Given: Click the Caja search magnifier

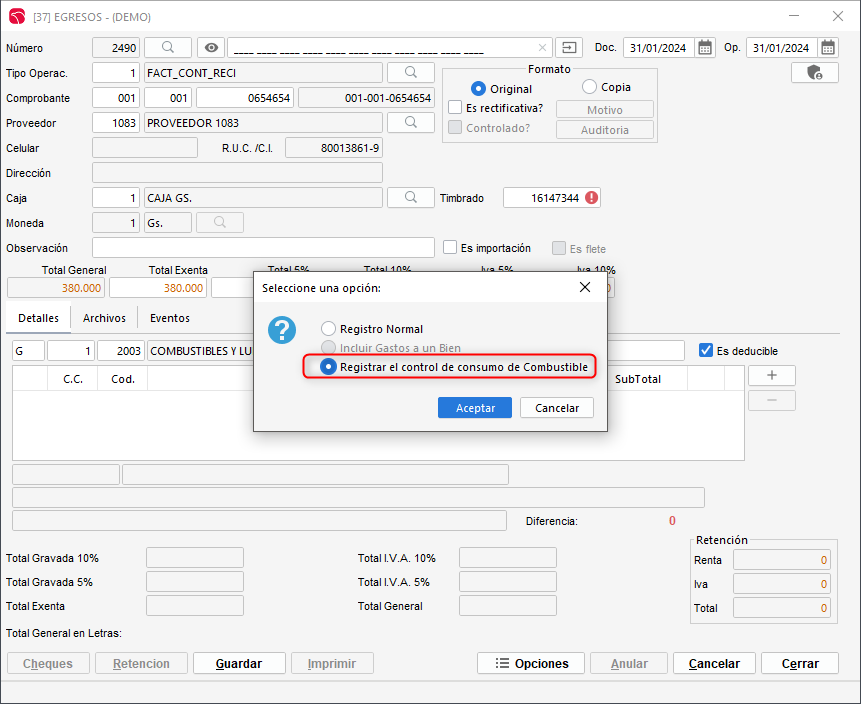Looking at the screenshot, I should click(x=410, y=198).
